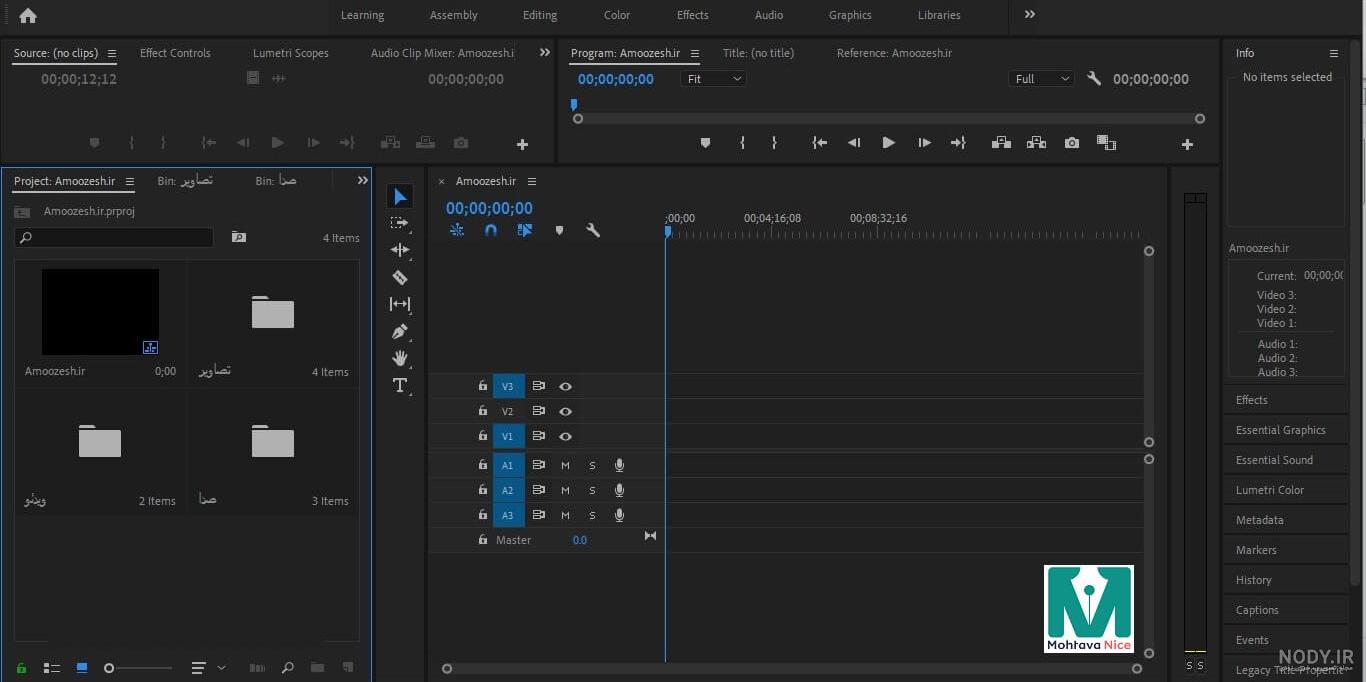Open the Full playback resolution dropdown
The height and width of the screenshot is (682, 1366).
pyautogui.click(x=1041, y=79)
